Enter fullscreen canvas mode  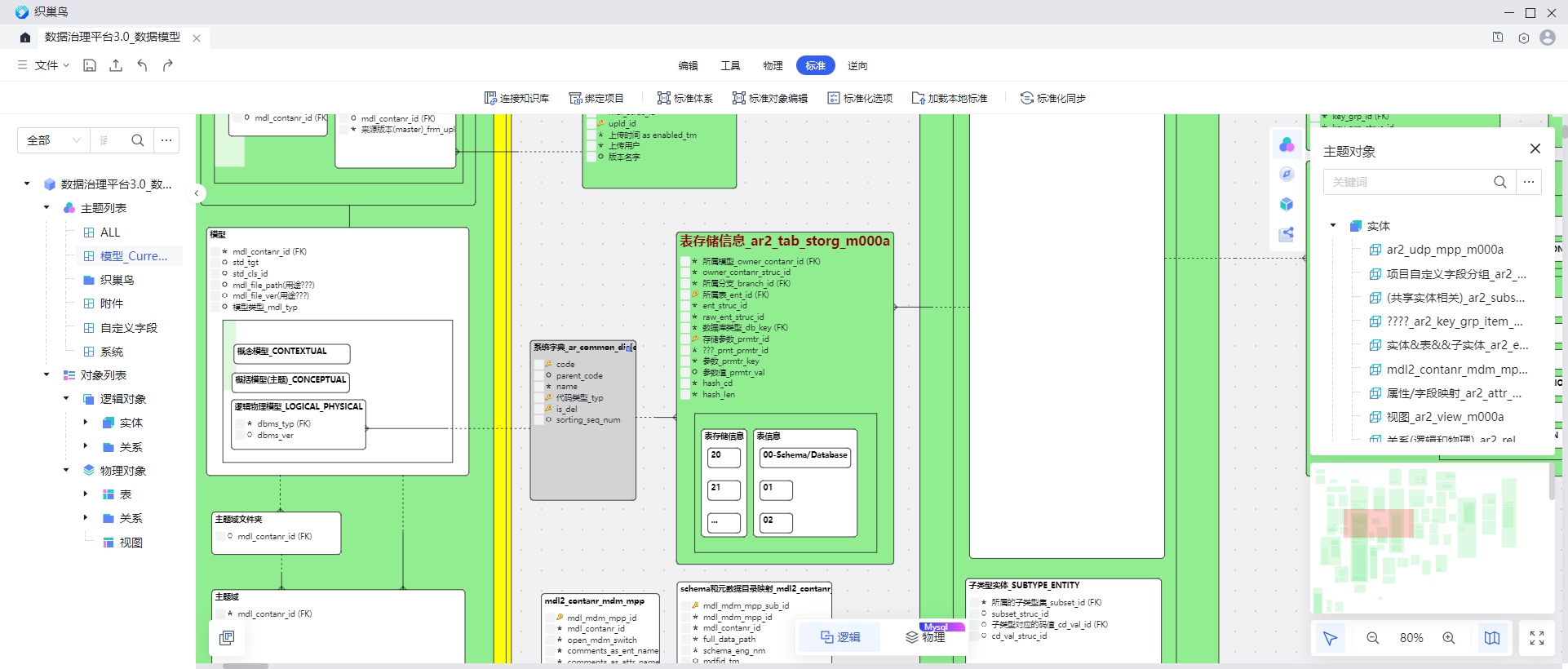pyautogui.click(x=1537, y=638)
